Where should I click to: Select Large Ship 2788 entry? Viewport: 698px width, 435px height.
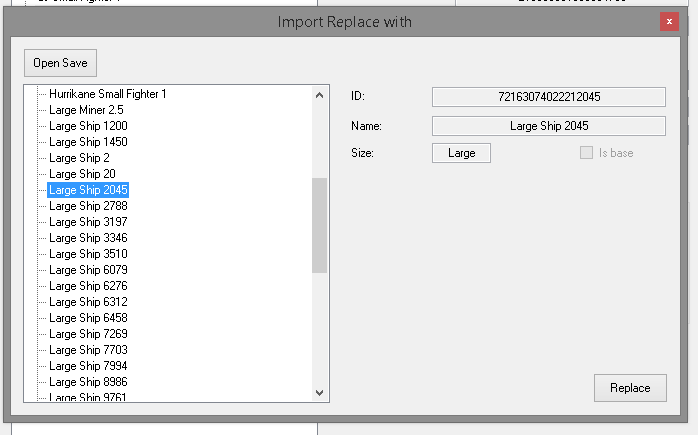pos(88,206)
